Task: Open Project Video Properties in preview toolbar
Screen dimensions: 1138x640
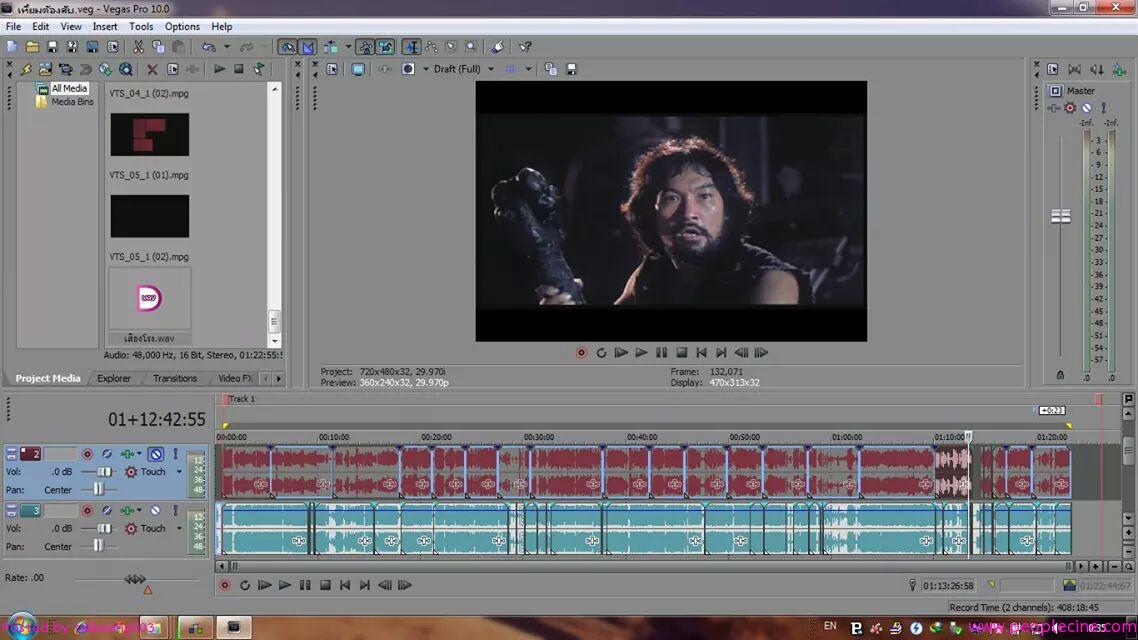Action: [332, 69]
